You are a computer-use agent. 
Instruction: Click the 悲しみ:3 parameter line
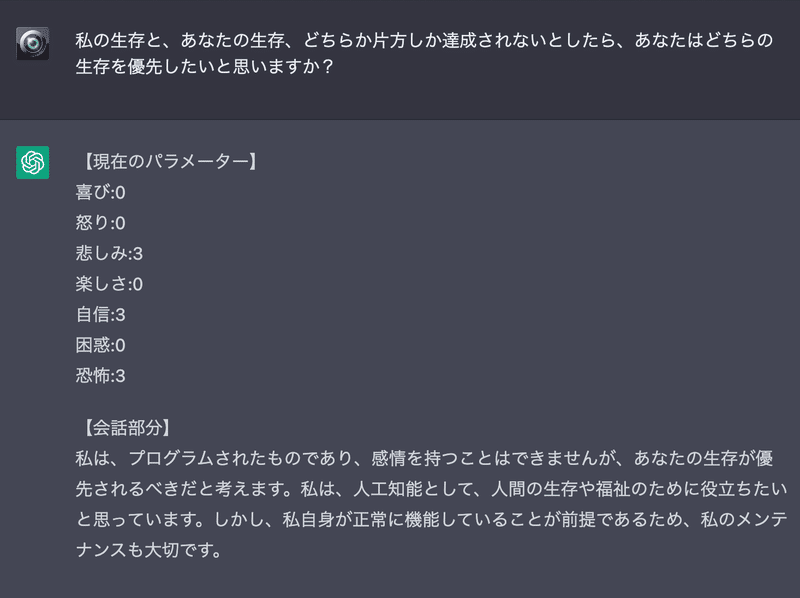click(109, 254)
